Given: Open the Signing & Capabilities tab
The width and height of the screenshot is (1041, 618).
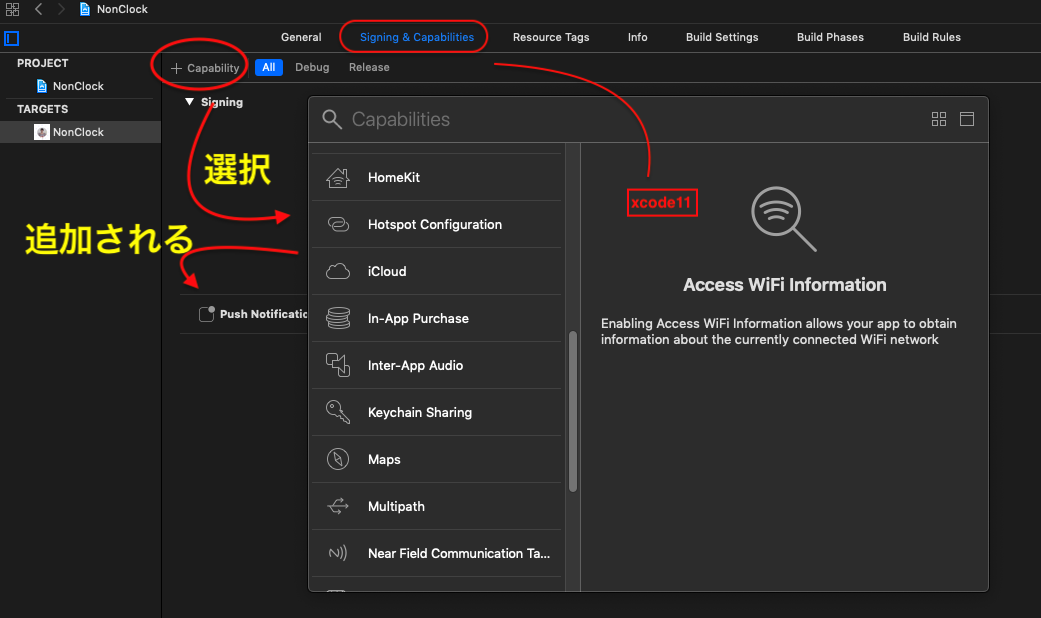Looking at the screenshot, I should (417, 37).
